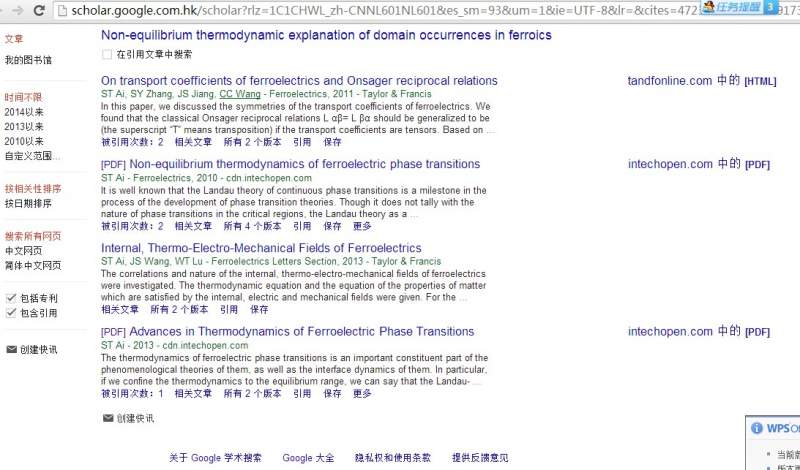Open 隐私权和使用条款 footer link

(393, 458)
